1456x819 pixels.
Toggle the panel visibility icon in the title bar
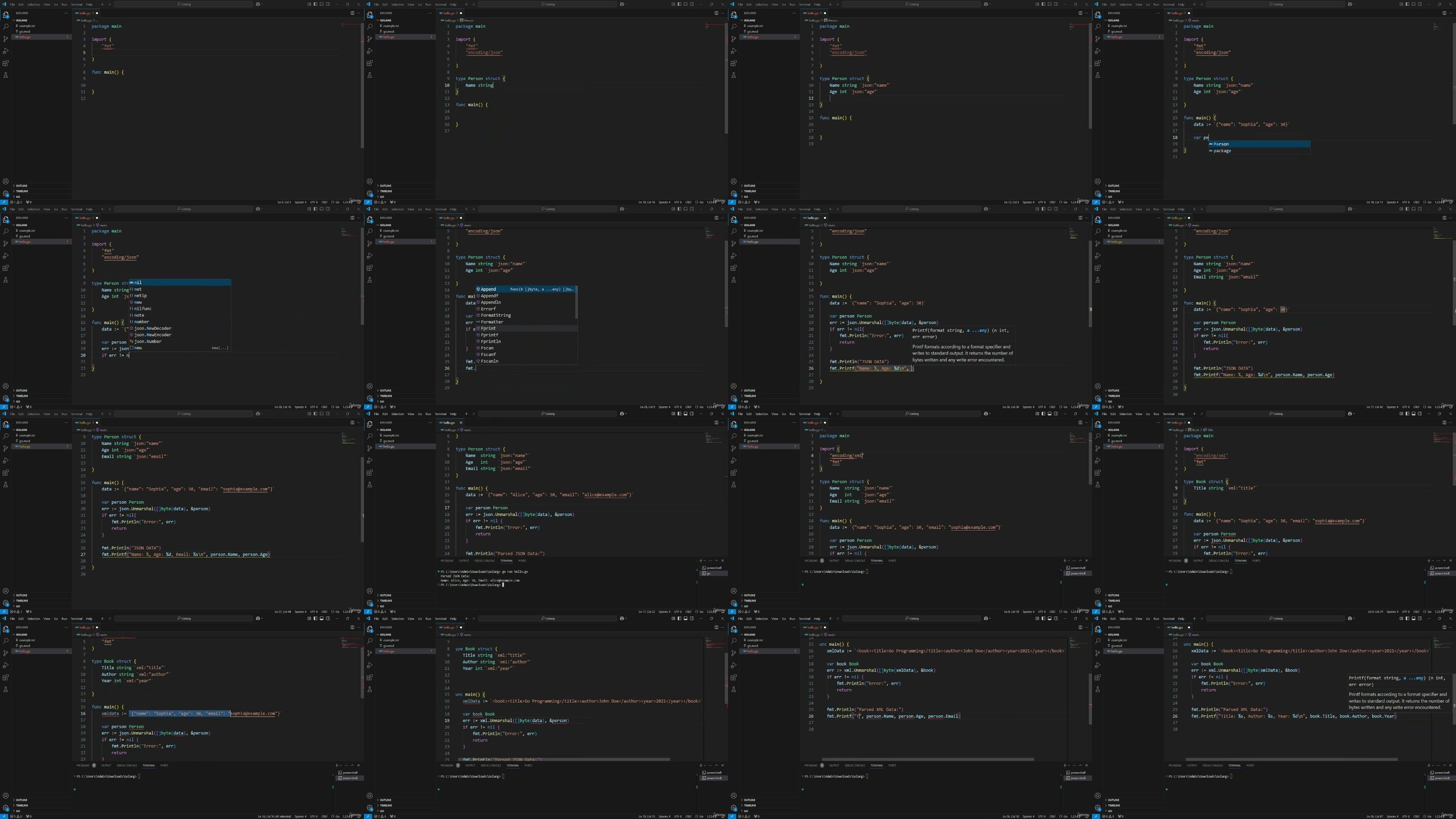tap(322, 4)
